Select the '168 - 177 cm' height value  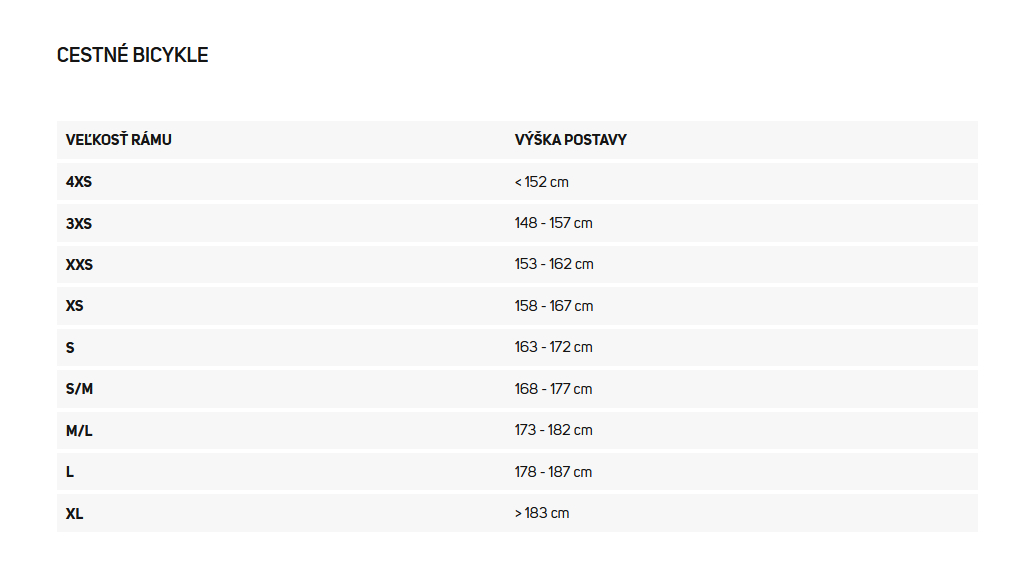(x=553, y=388)
